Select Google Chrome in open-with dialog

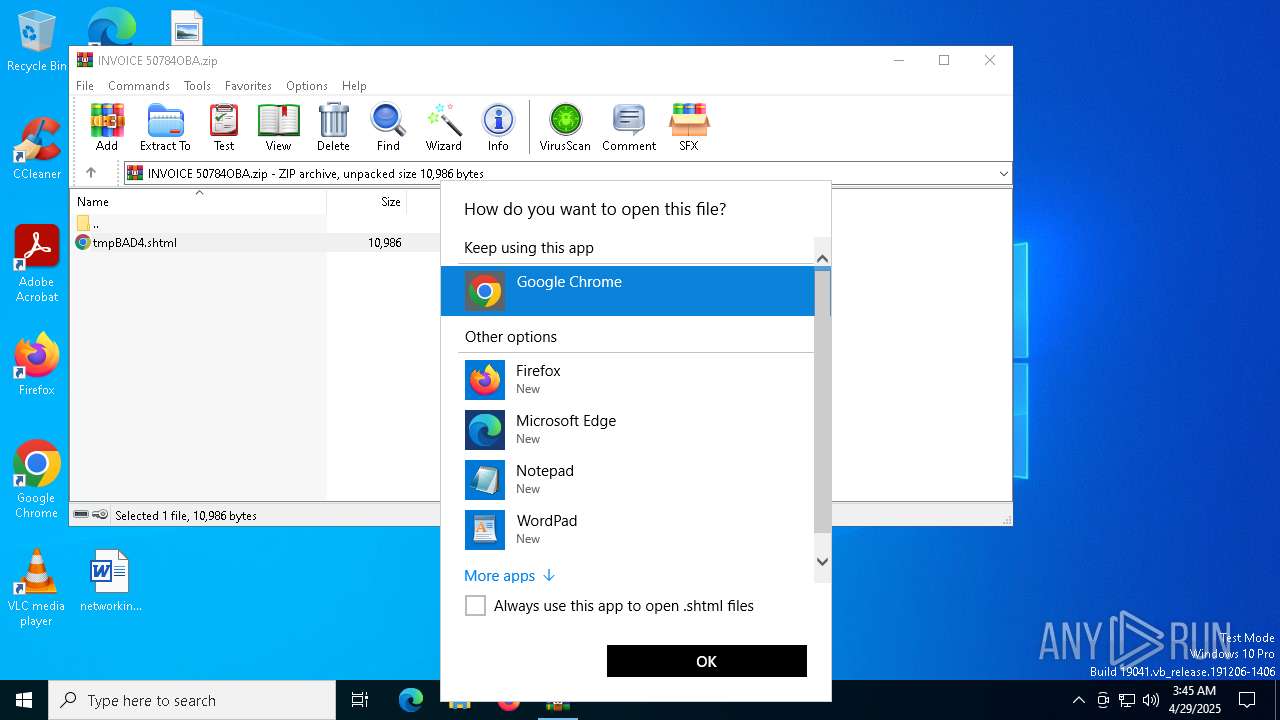tap(628, 291)
